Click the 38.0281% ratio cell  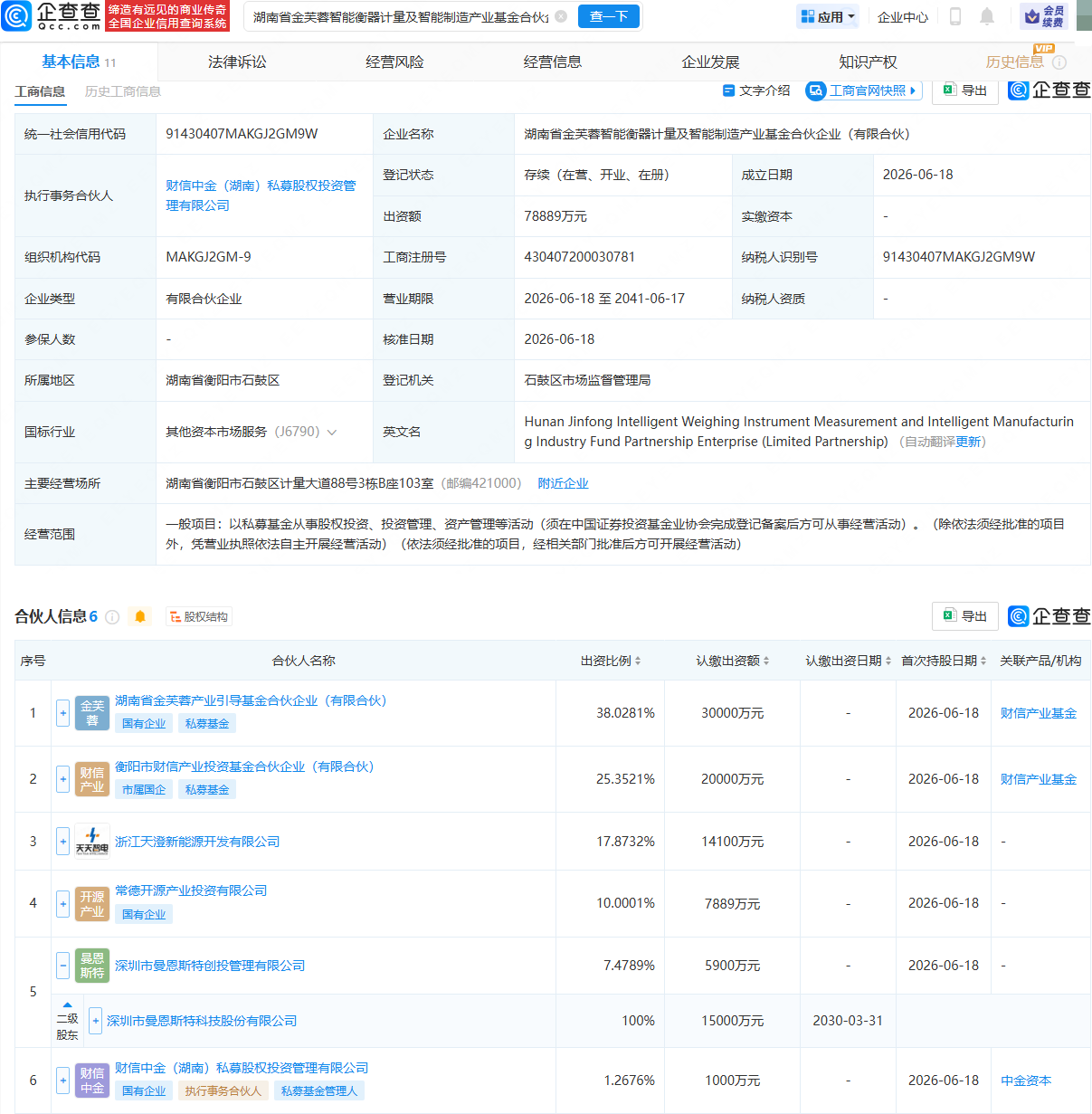coord(625,713)
